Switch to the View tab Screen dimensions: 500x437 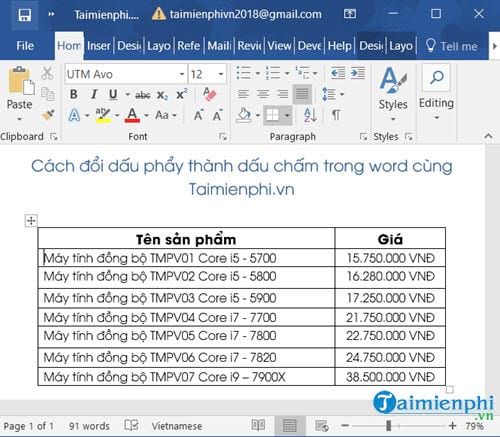click(x=279, y=46)
